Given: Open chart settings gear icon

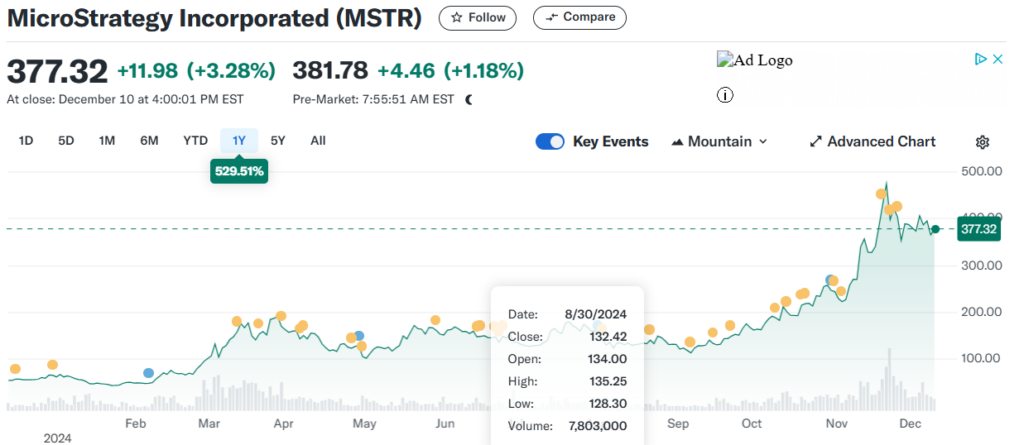Looking at the screenshot, I should point(982,142).
